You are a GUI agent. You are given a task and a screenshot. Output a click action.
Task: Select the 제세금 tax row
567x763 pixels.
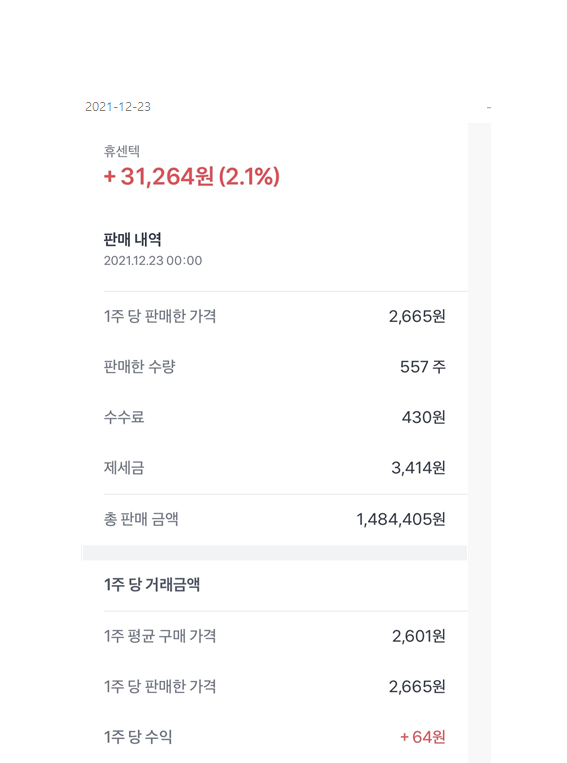coord(275,468)
